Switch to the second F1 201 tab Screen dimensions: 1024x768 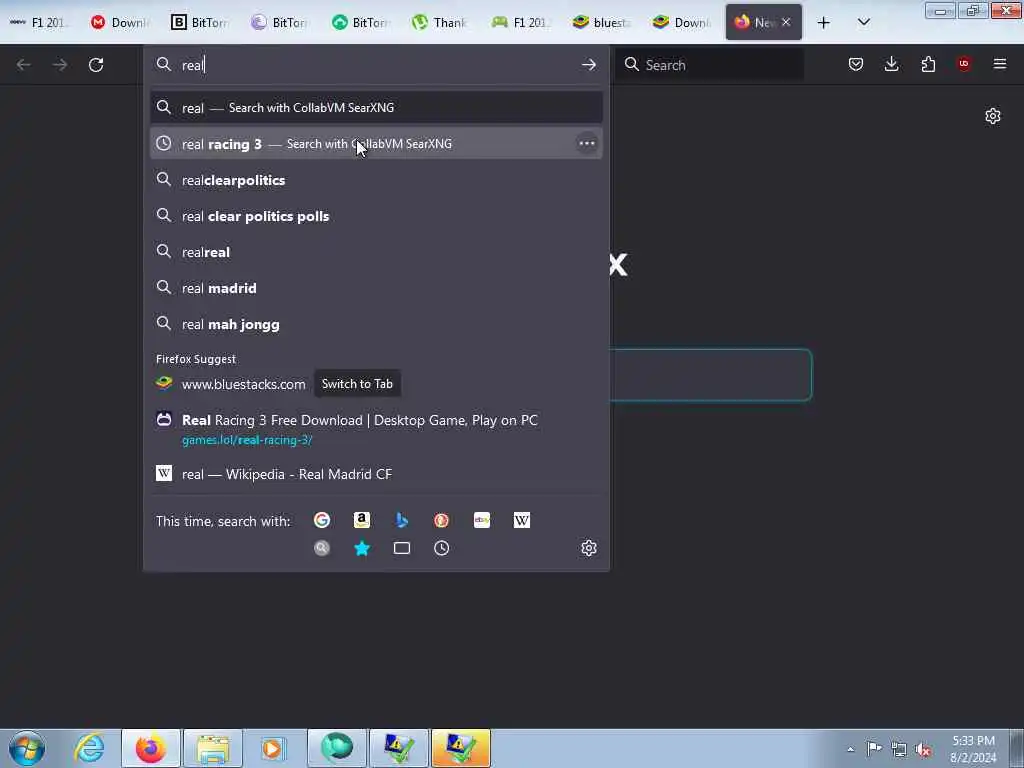click(x=521, y=22)
